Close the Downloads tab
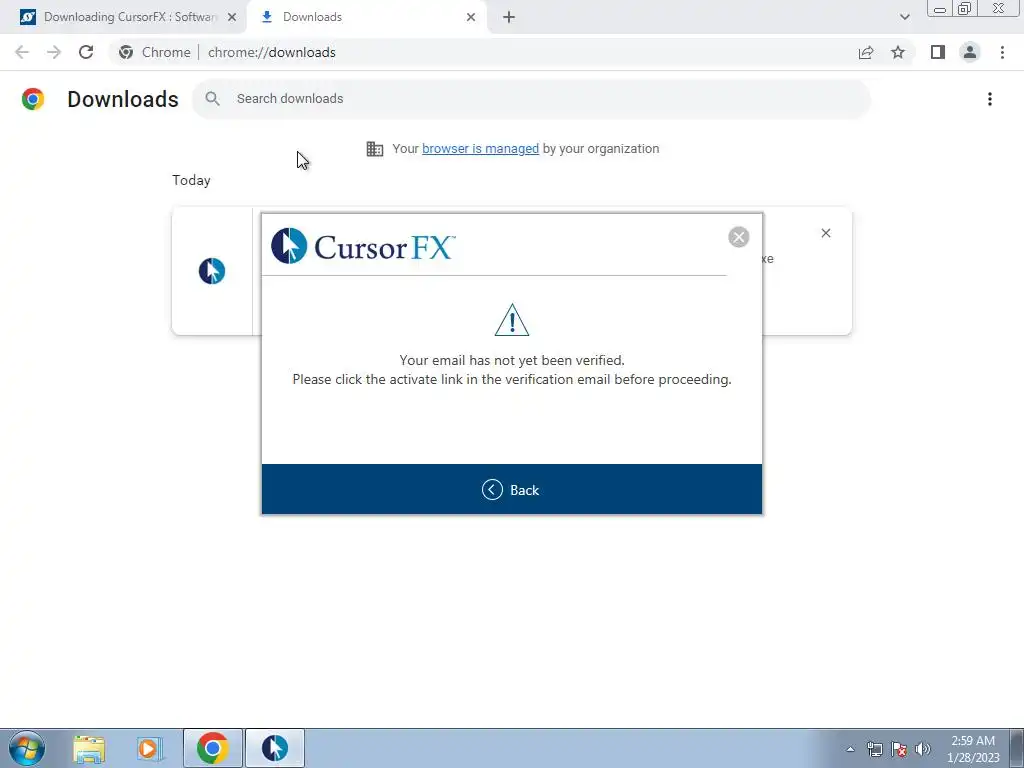Screen dimensions: 1024x768 tap(471, 17)
